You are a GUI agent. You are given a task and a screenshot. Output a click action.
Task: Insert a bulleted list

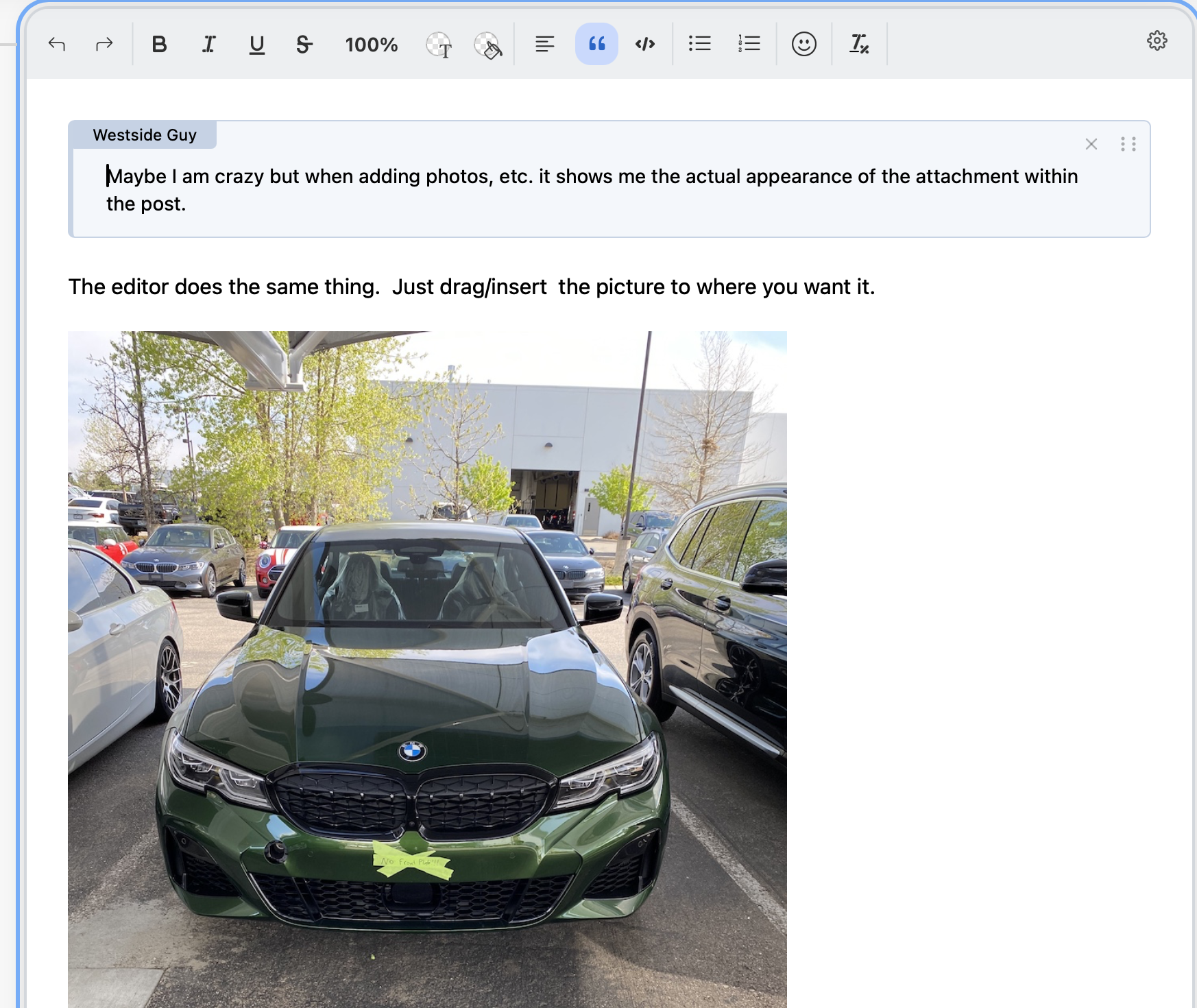tap(700, 44)
